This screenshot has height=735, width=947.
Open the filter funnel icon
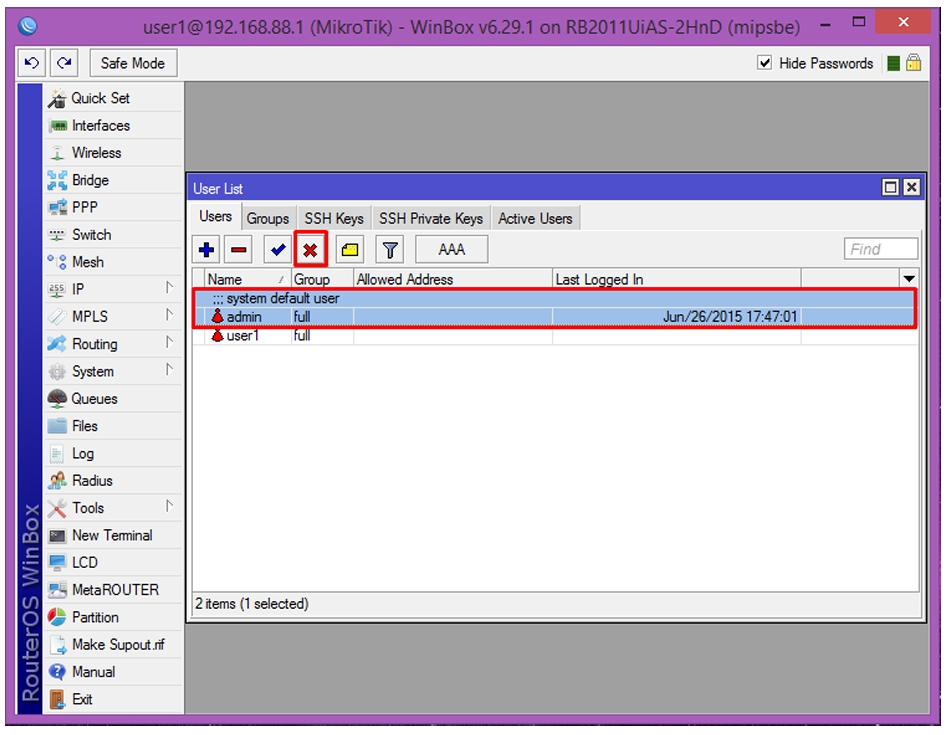pyautogui.click(x=390, y=249)
